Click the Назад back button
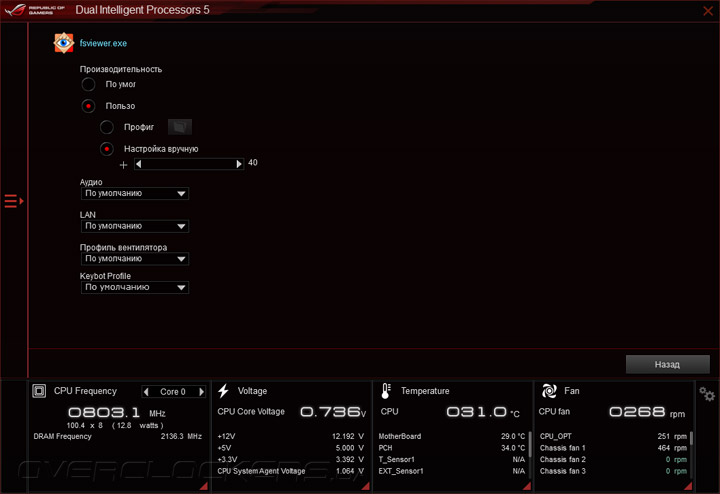 pos(667,365)
